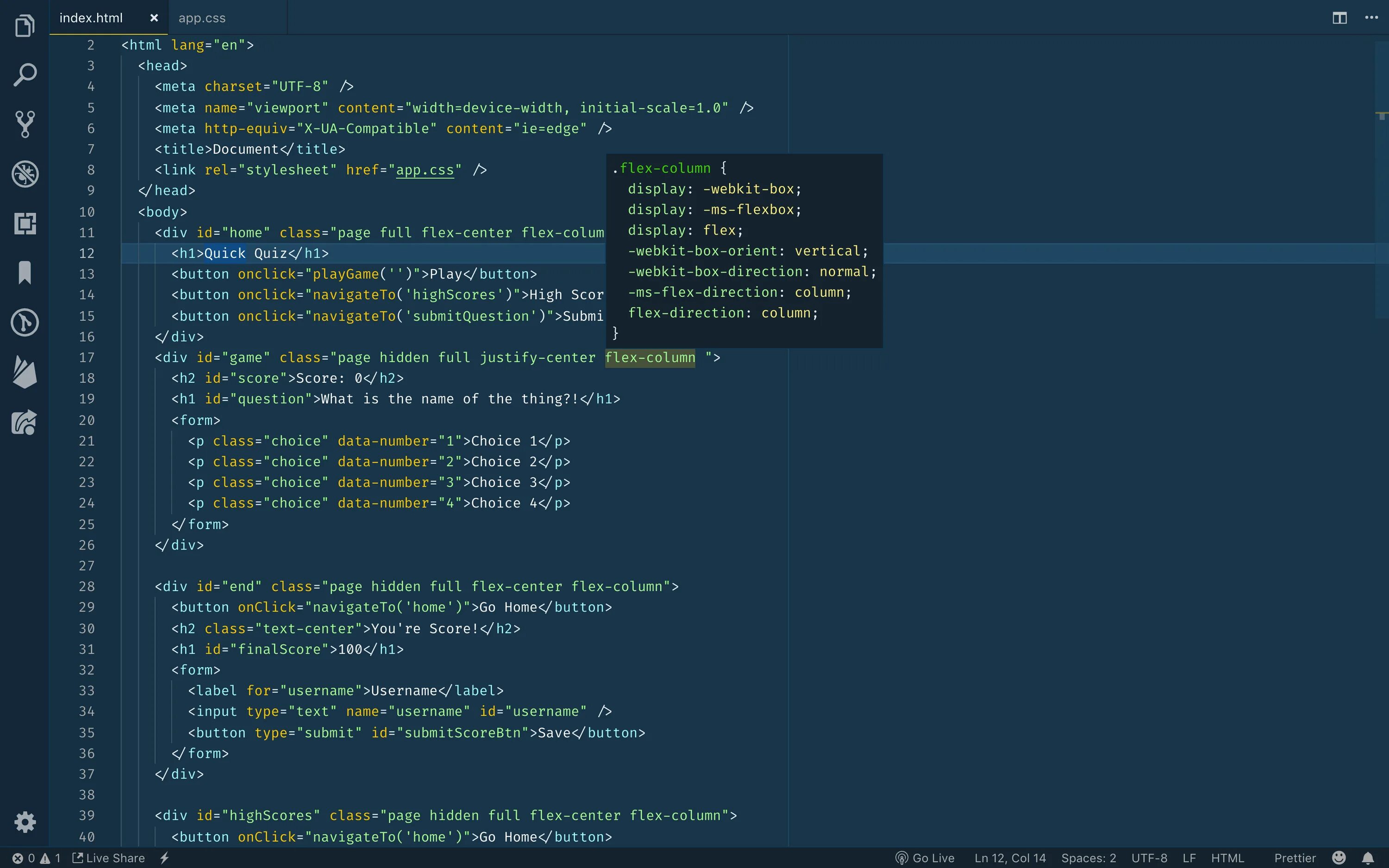Close the index.html tab

[x=154, y=18]
